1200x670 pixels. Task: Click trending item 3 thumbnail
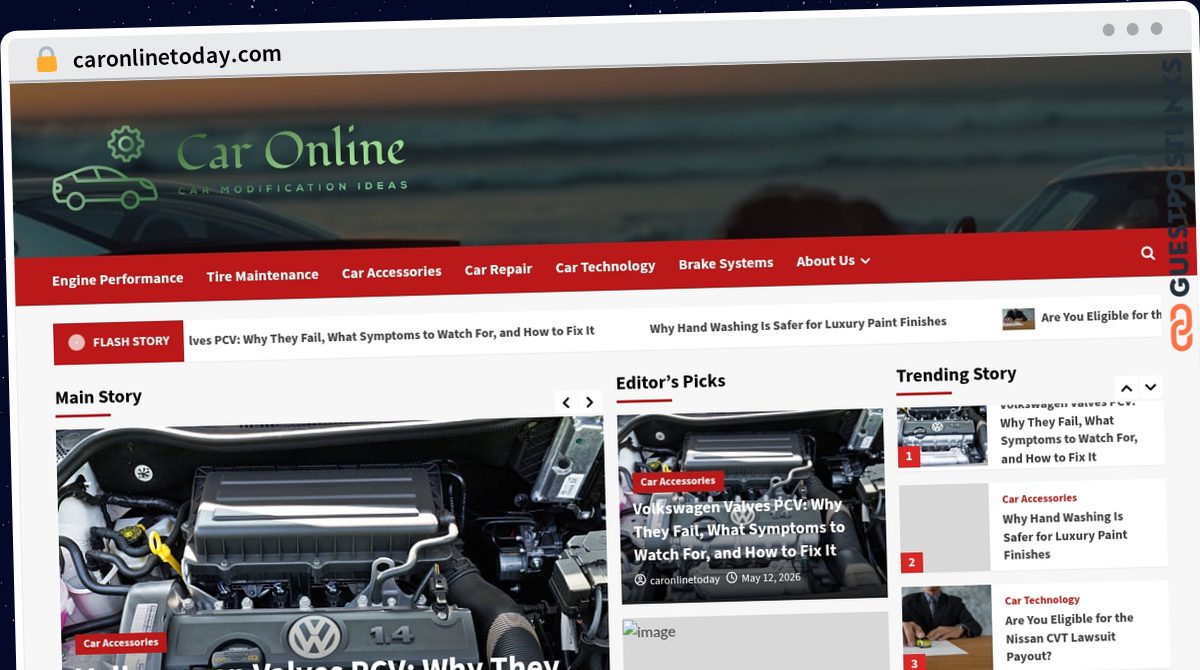(947, 628)
